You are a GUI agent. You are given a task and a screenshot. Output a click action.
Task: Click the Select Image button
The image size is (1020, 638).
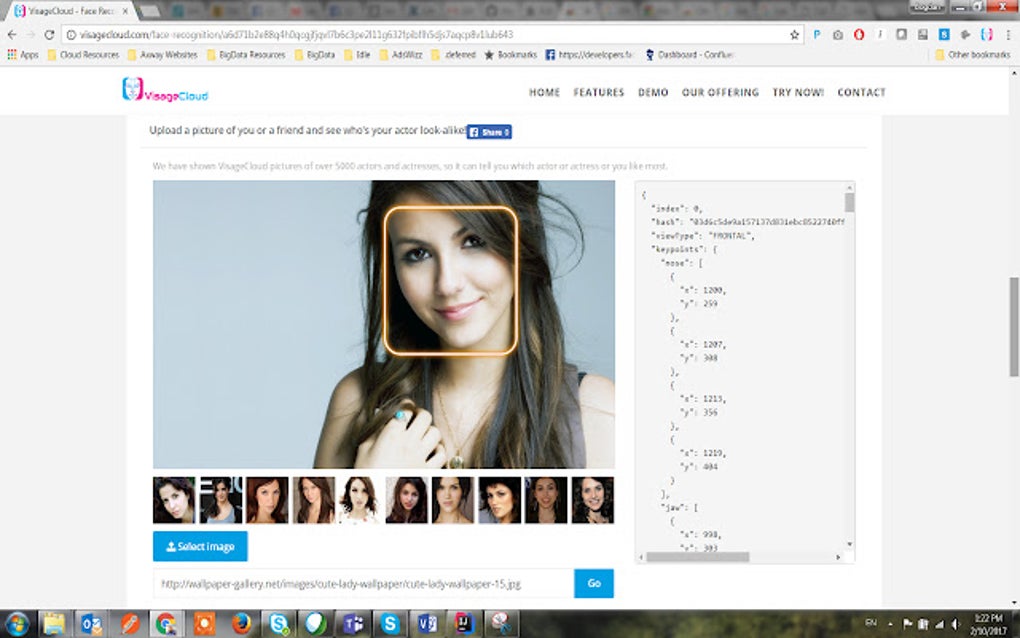pos(199,546)
